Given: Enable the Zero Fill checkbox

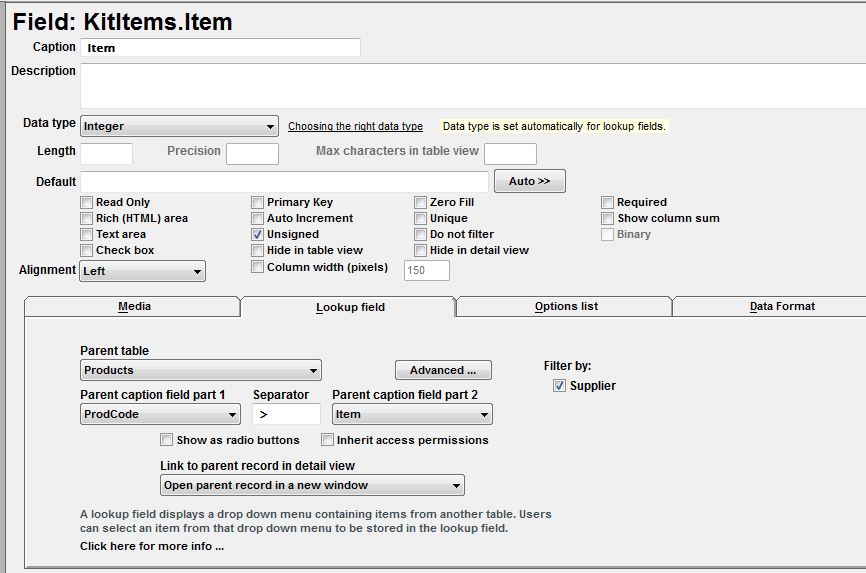Looking at the screenshot, I should [420, 202].
